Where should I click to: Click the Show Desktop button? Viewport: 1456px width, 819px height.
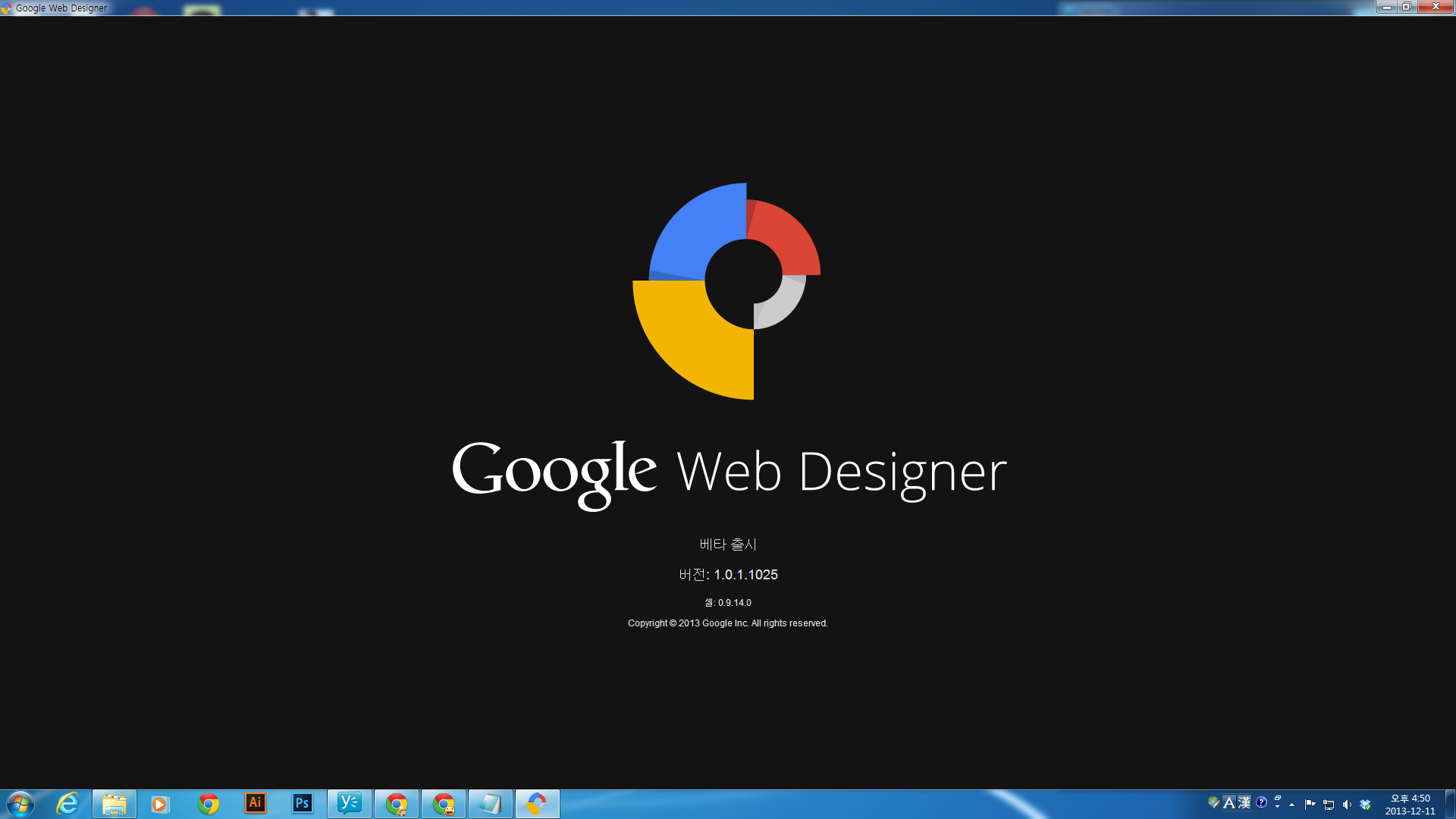click(x=1450, y=804)
